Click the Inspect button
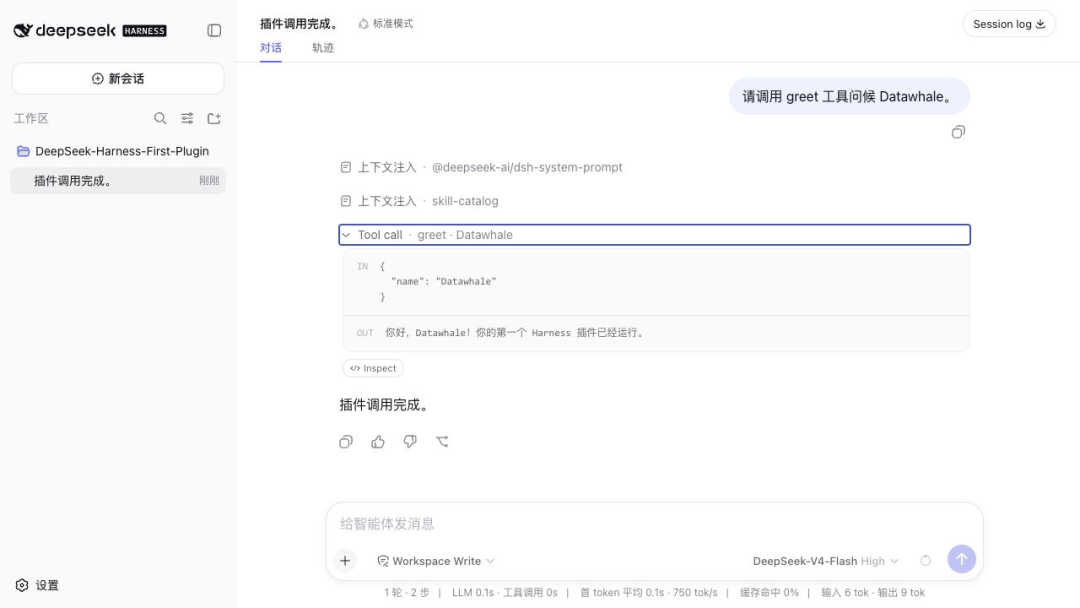Image resolution: width=1080 pixels, height=608 pixels. tap(373, 368)
